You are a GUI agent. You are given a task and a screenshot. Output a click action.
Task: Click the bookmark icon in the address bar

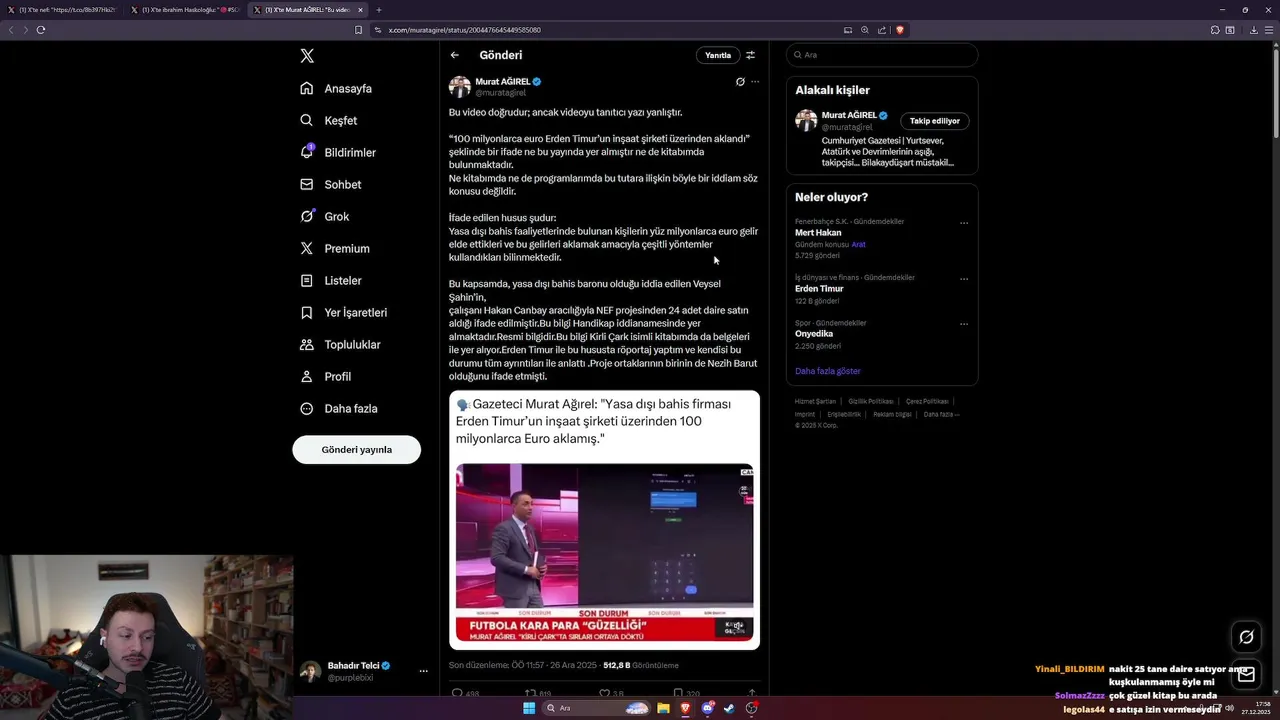pyautogui.click(x=359, y=30)
